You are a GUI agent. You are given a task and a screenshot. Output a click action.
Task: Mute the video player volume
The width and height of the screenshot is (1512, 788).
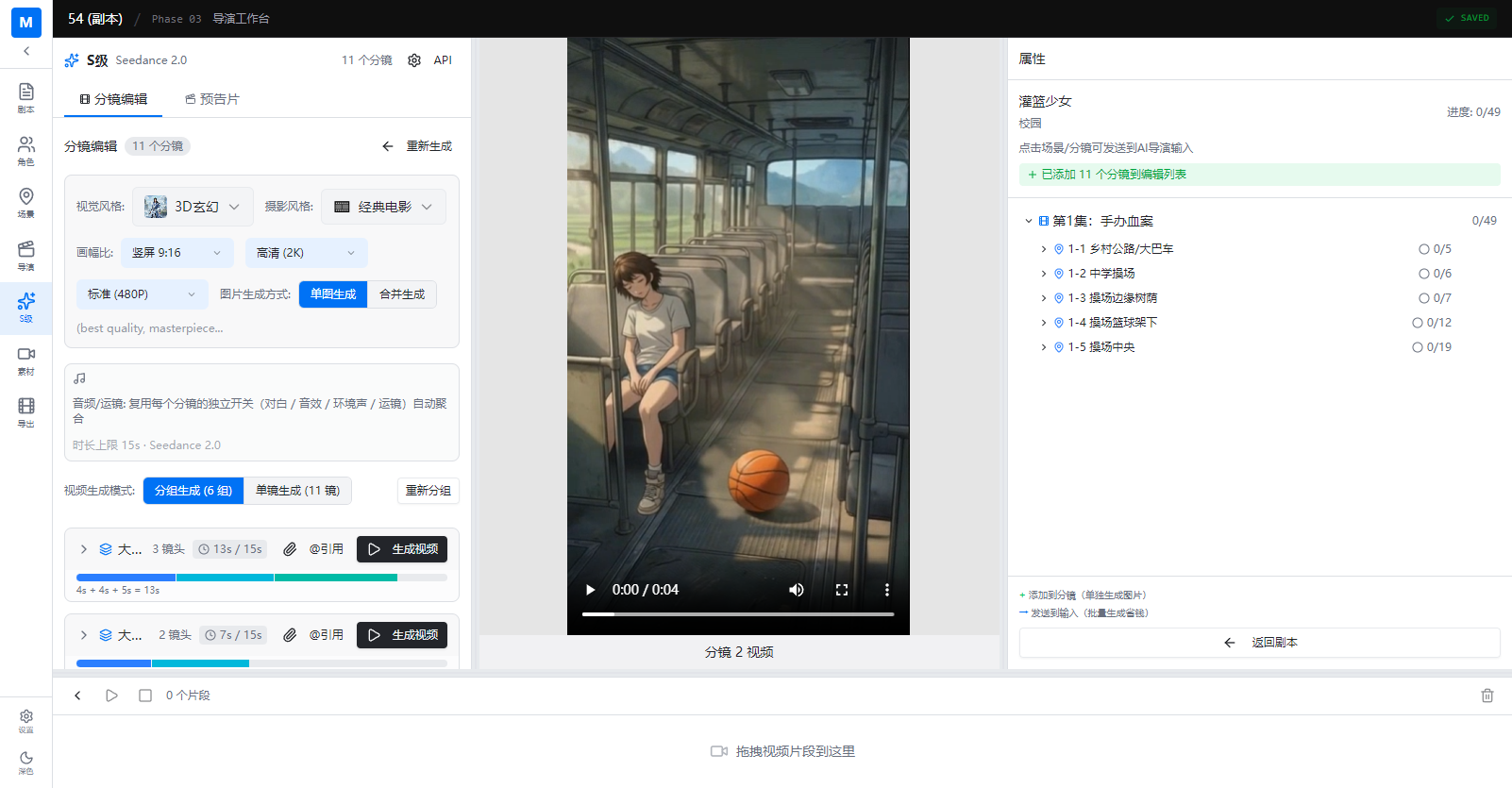point(796,590)
